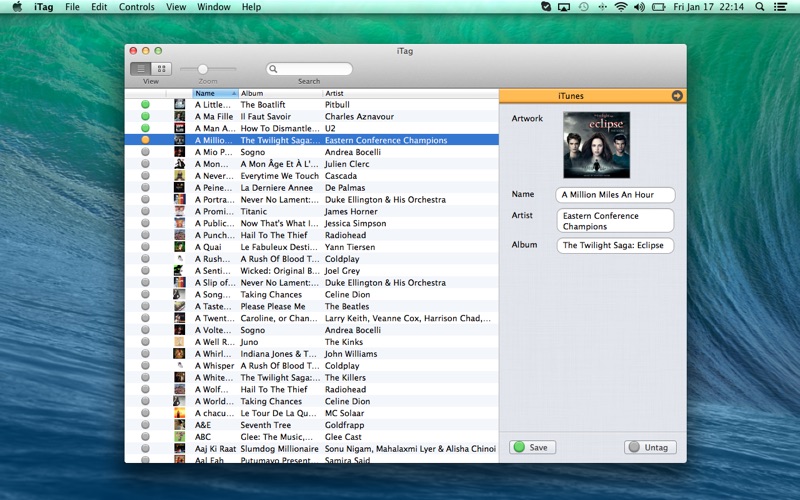This screenshot has width=800, height=500.
Task: Click the battery status icon
Action: point(659,7)
